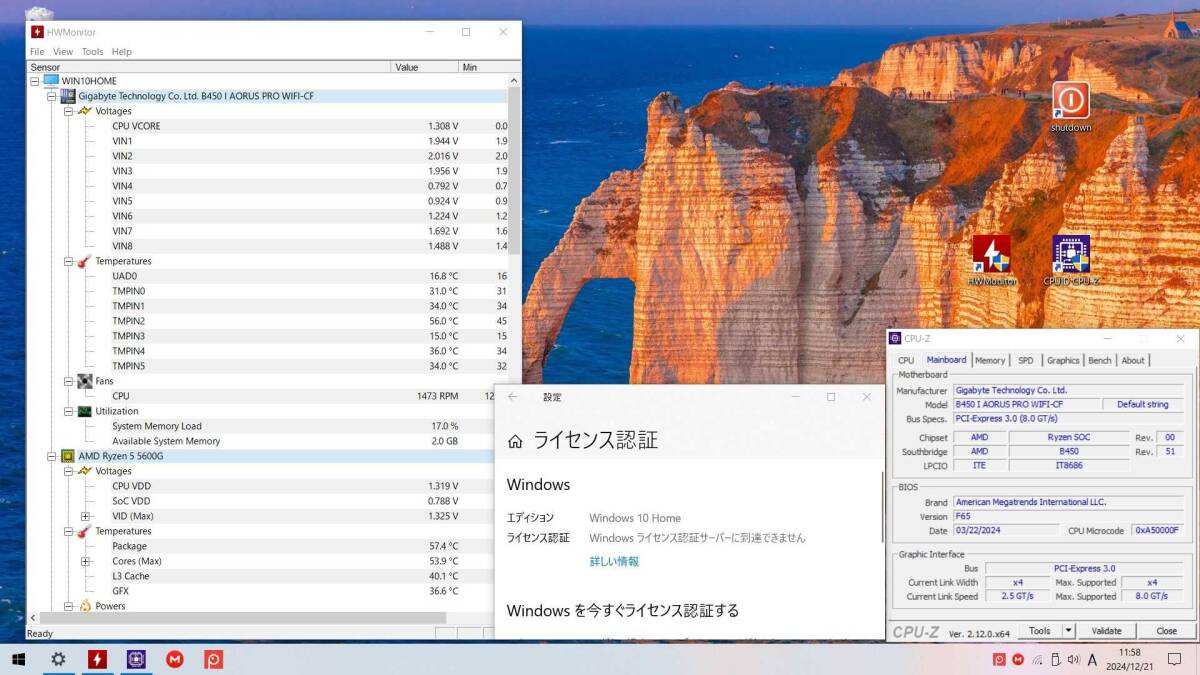Switch to CPU-Z from the taskbar
The height and width of the screenshot is (675, 1200).
136,659
